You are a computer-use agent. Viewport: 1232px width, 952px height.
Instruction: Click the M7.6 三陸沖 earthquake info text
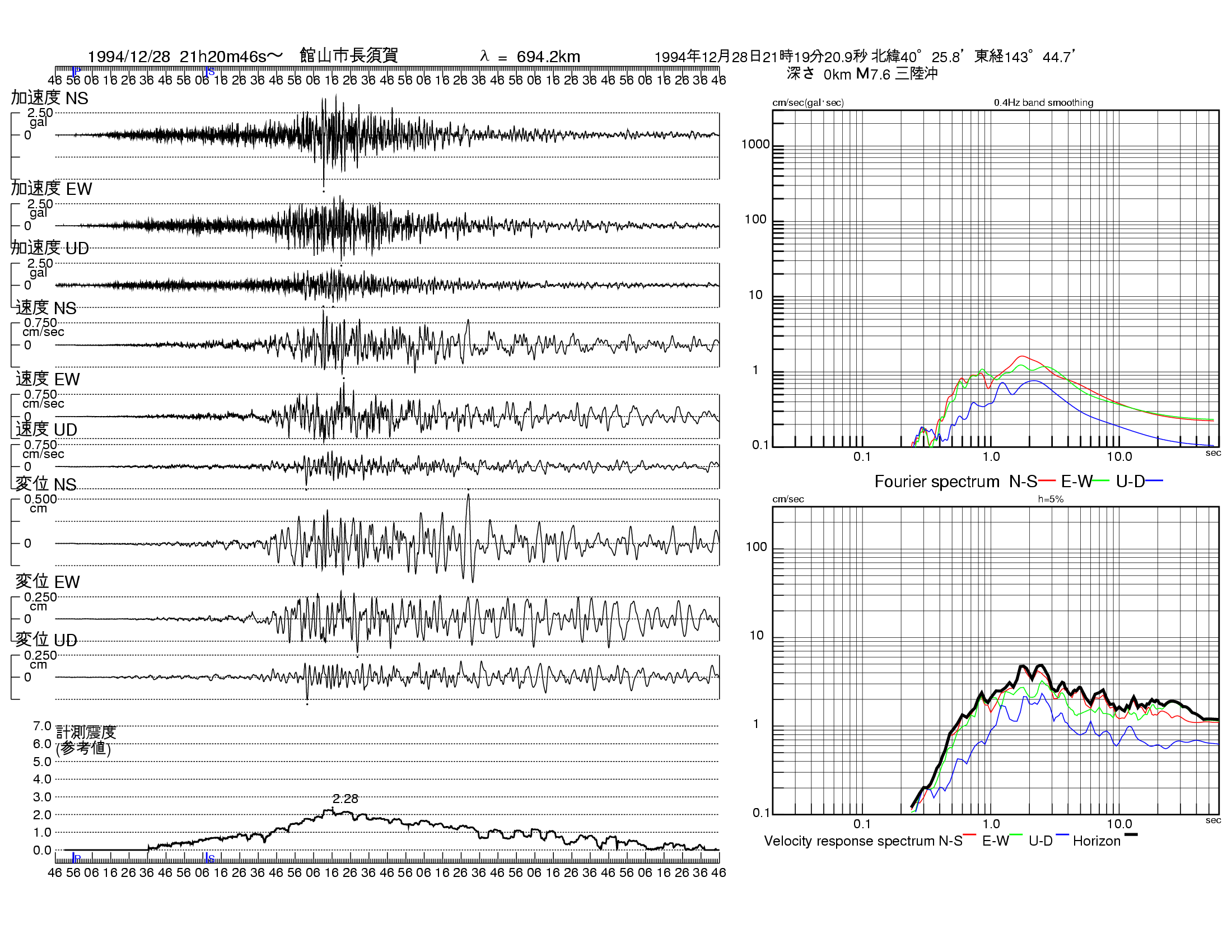(897, 74)
